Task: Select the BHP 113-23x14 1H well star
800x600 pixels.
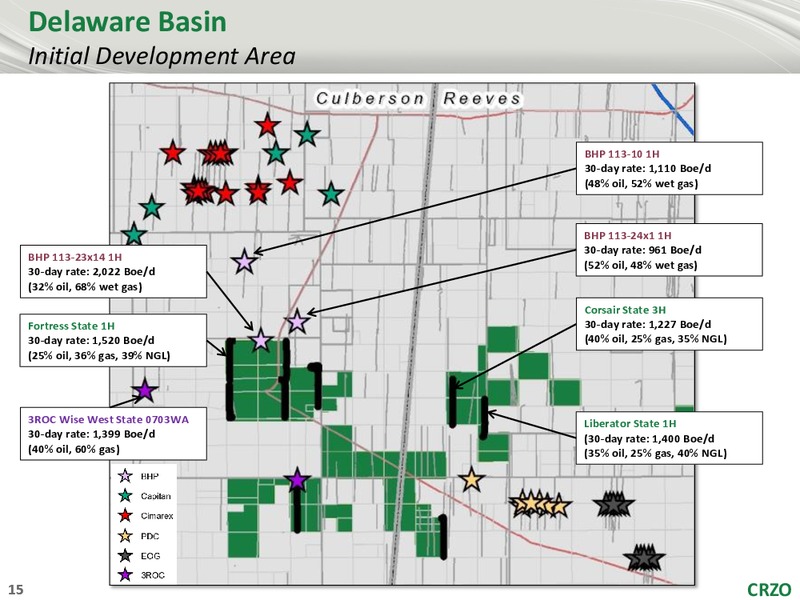Action: (x=261, y=340)
